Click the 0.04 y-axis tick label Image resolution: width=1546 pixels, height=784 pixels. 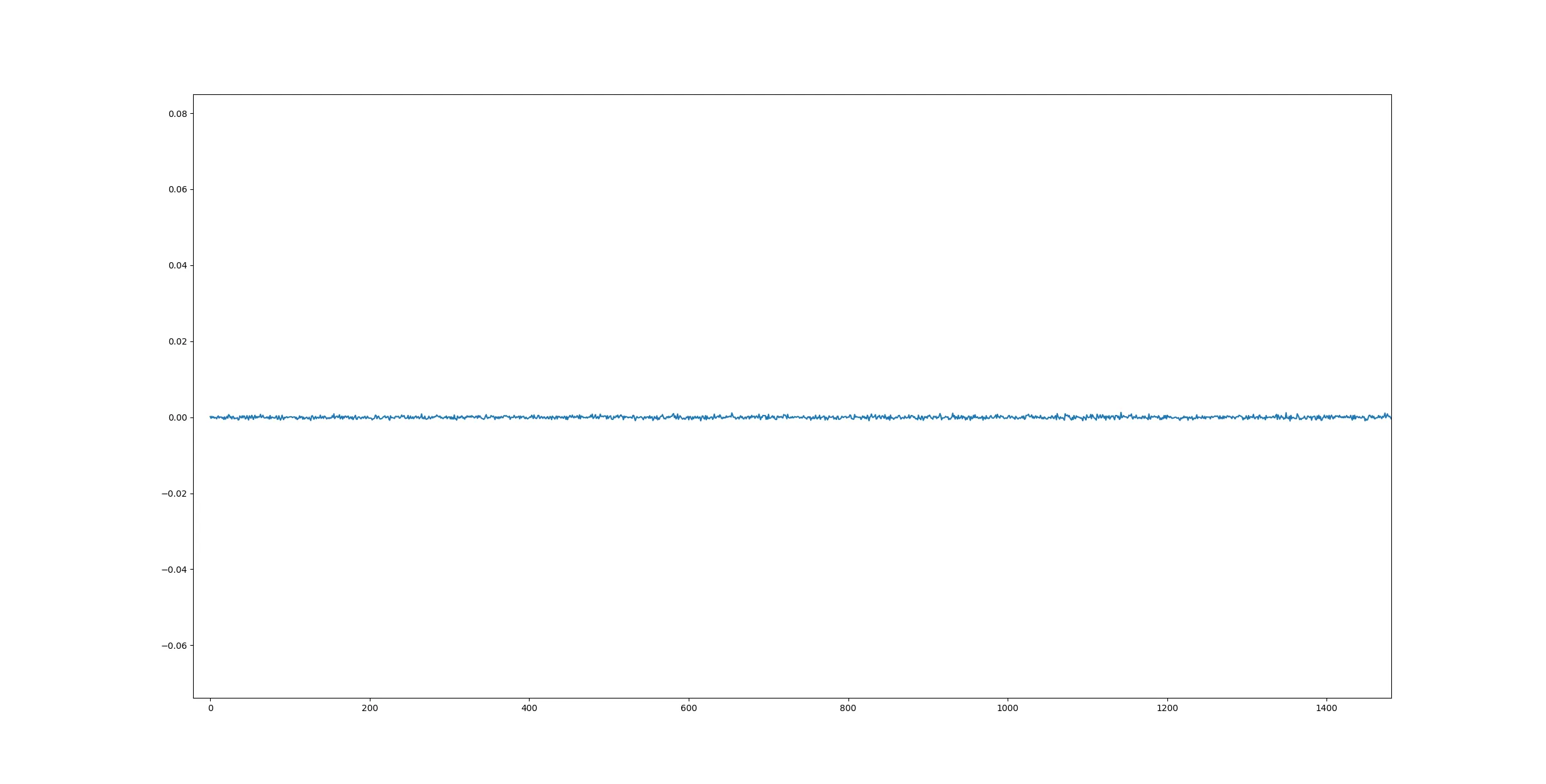point(177,266)
